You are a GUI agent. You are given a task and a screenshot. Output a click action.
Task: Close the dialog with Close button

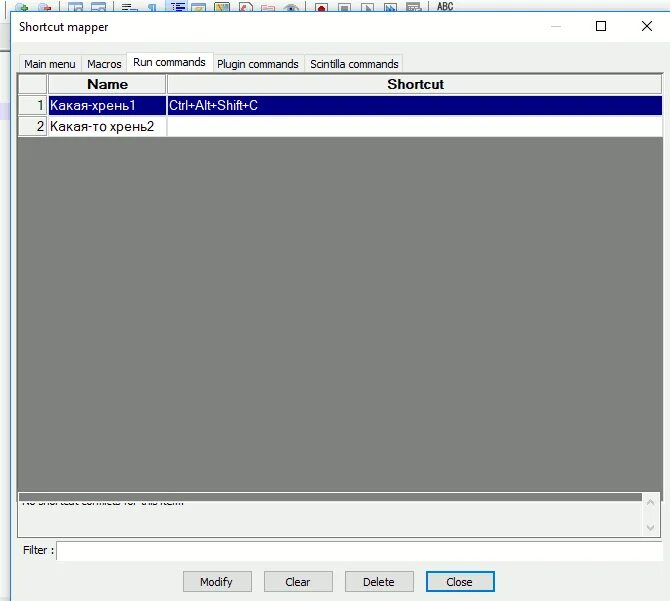pos(460,582)
